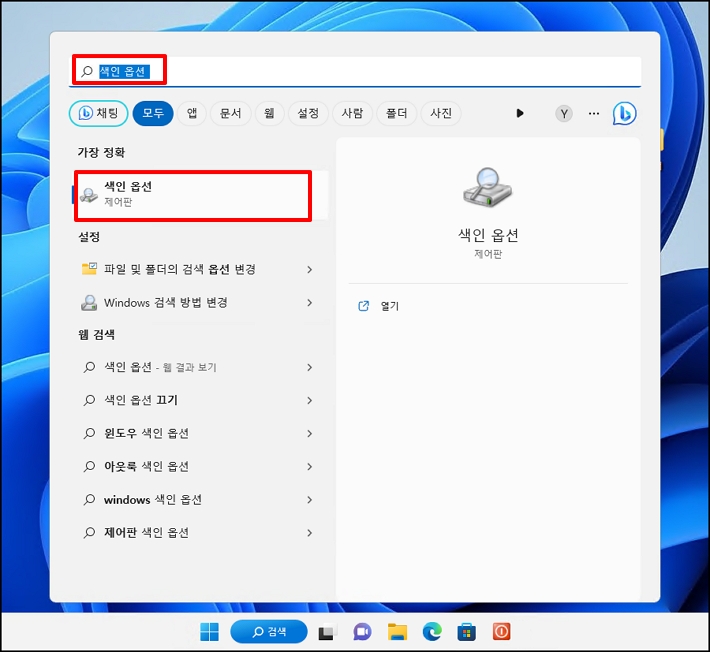Expand chevron for 파일 및 폴더의 검색 옵션 변경
This screenshot has width=710, height=652.
[310, 269]
